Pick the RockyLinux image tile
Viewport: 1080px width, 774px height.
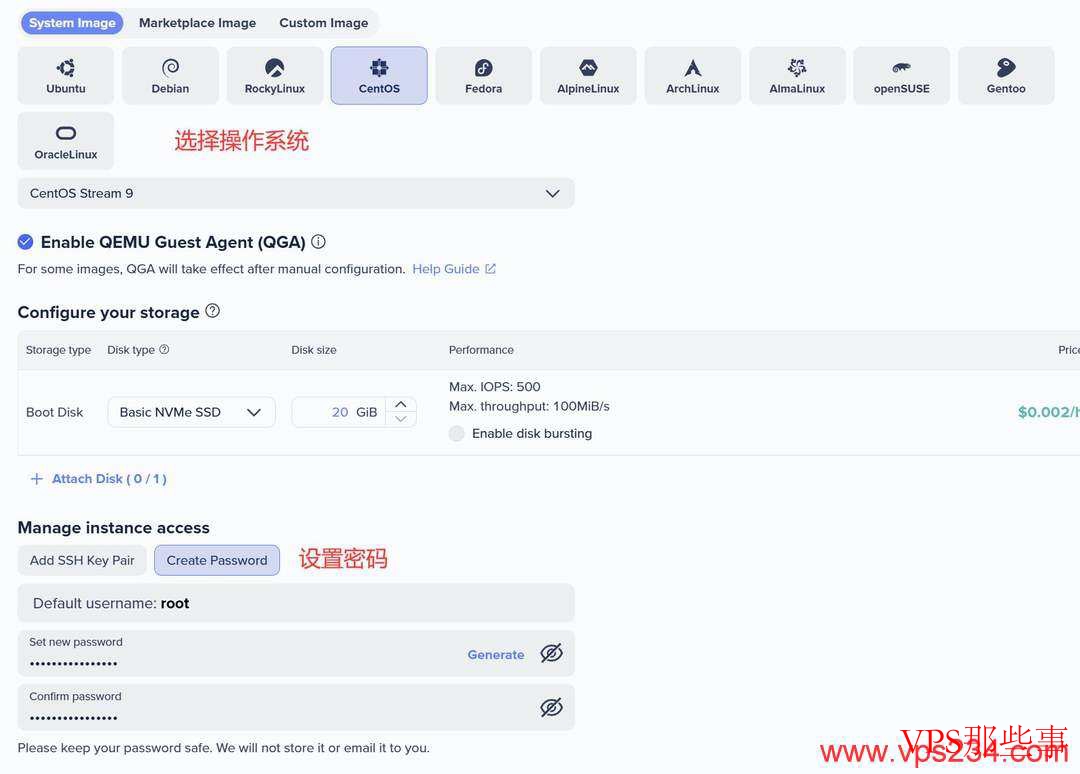(274, 76)
